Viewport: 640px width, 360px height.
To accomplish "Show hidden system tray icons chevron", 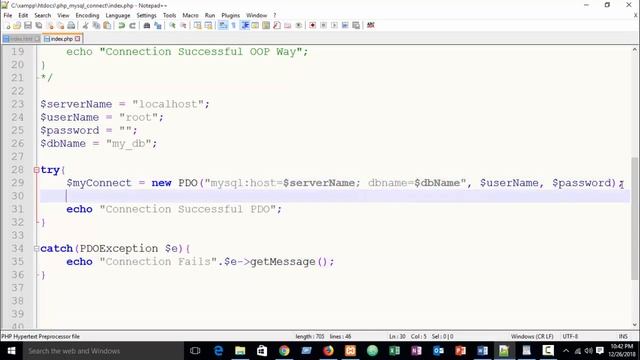I will coord(566,351).
